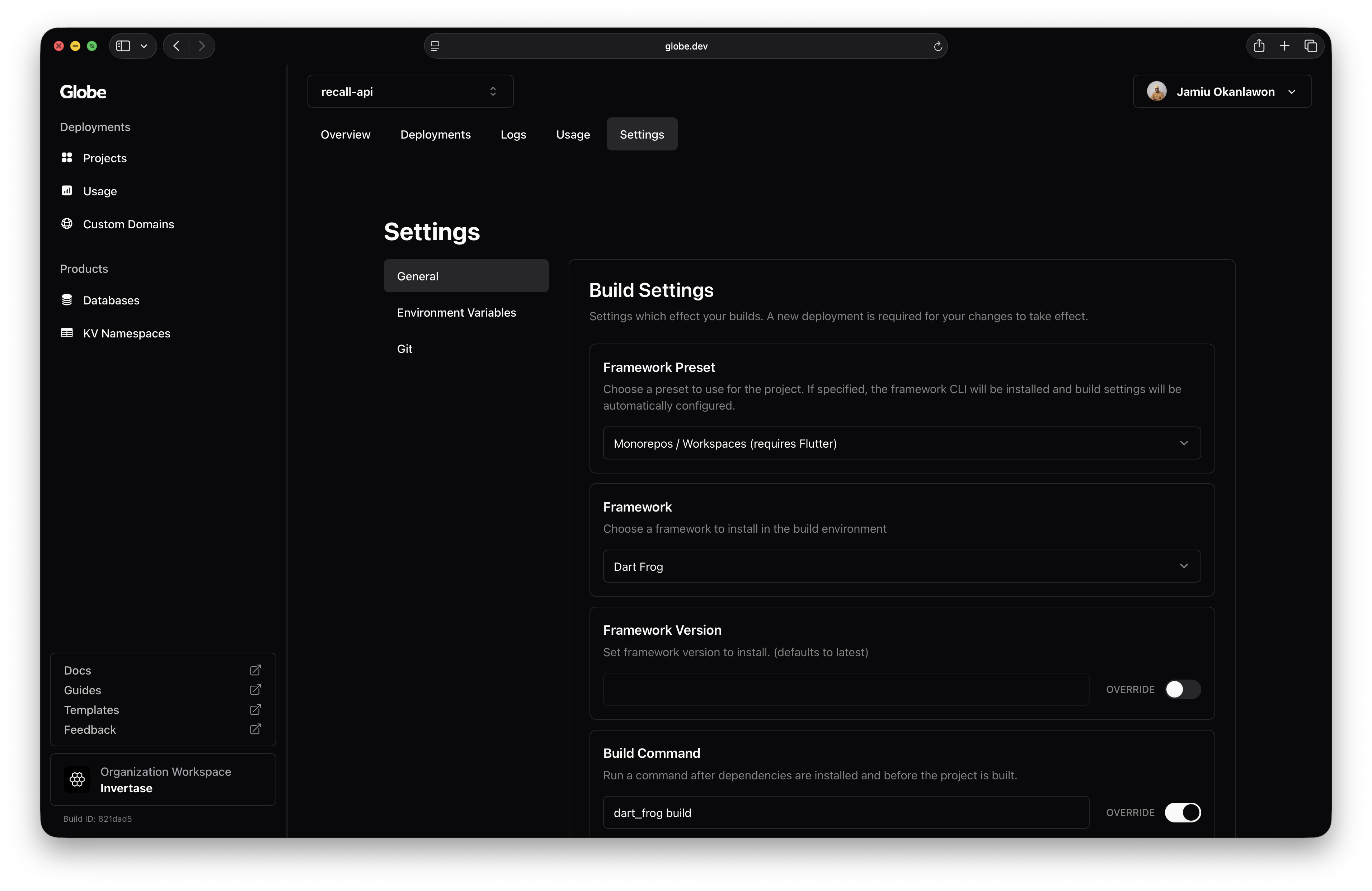Screen dimensions: 1372x891
Task: Open Jamiu Okanlawon account menu
Action: click(1222, 92)
